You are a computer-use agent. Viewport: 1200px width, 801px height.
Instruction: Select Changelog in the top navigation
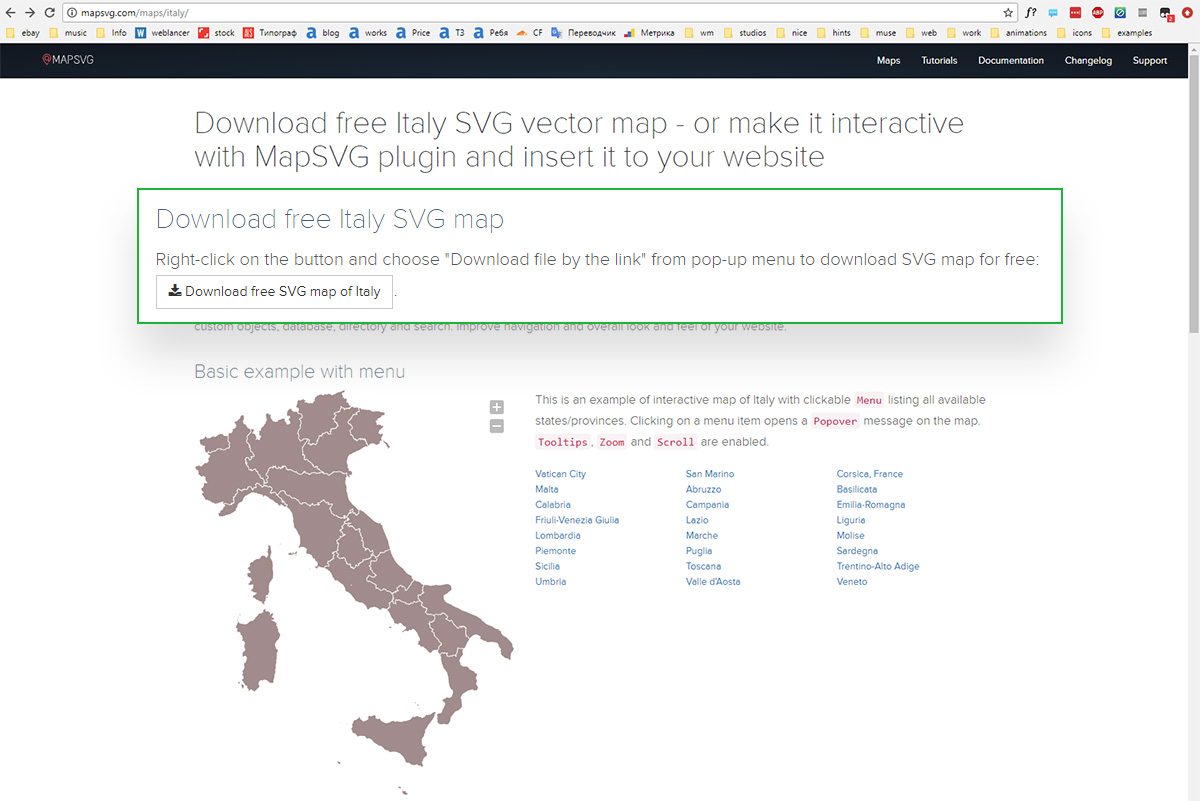pyautogui.click(x=1088, y=60)
